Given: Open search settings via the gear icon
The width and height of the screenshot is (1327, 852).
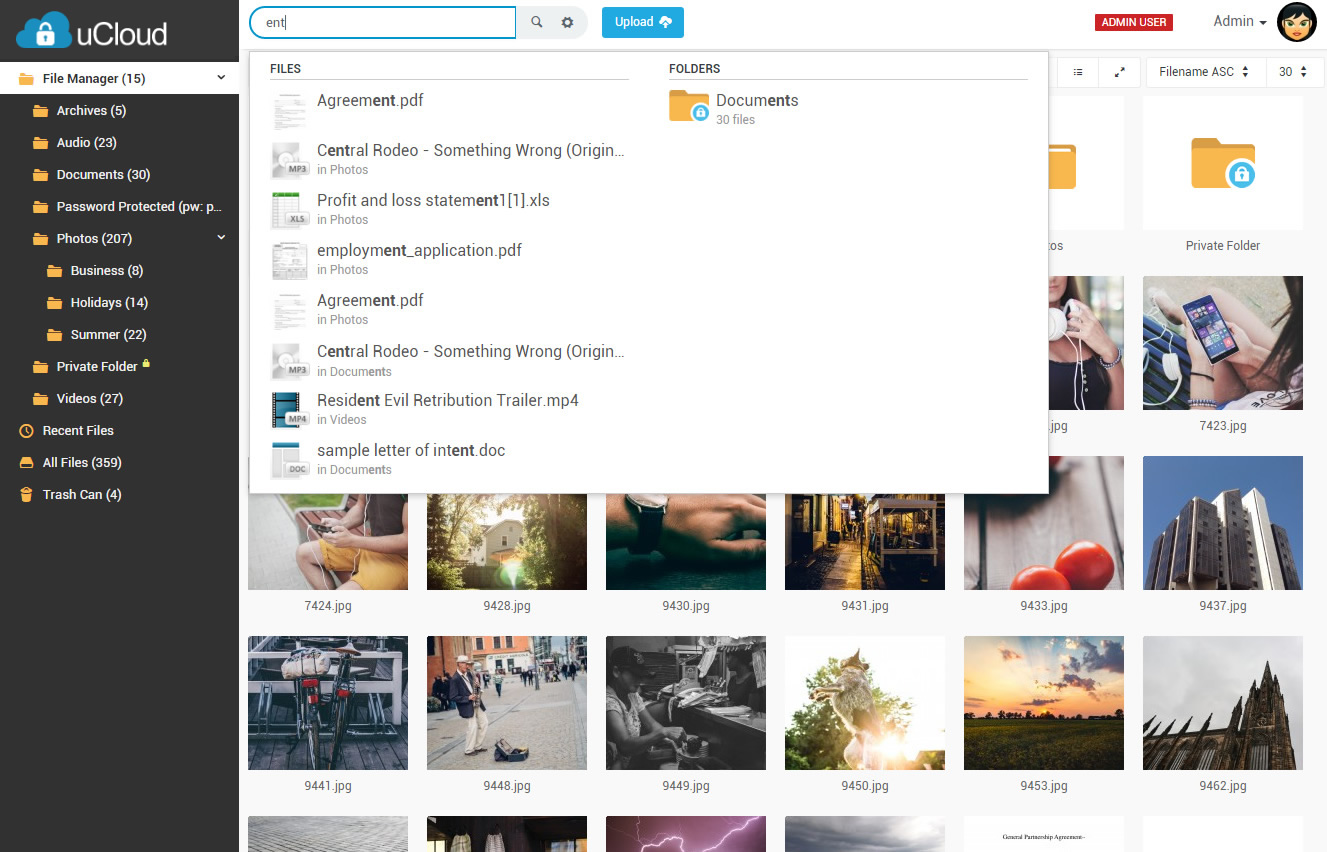Looking at the screenshot, I should (568, 21).
